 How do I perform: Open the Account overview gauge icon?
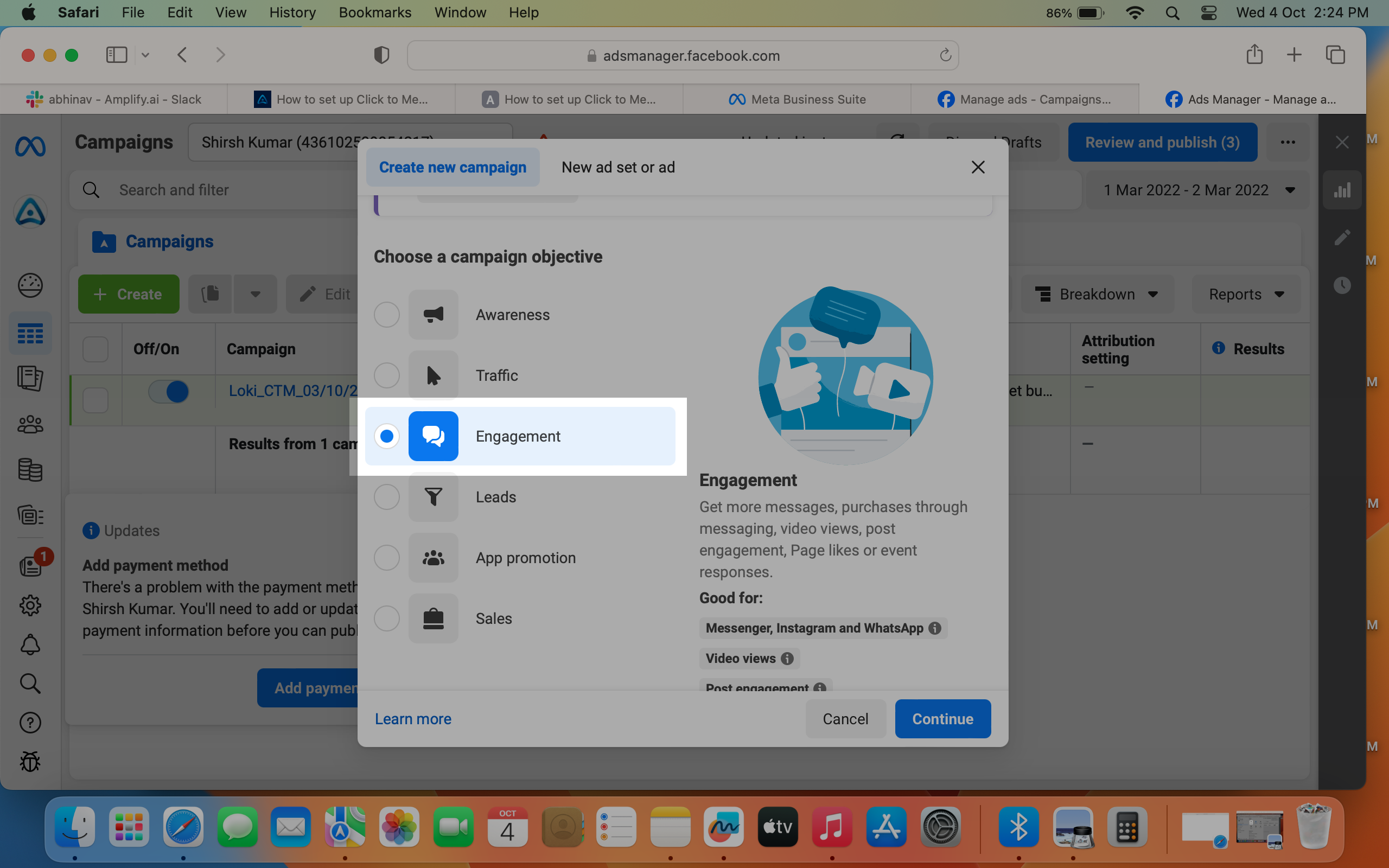coord(30,285)
